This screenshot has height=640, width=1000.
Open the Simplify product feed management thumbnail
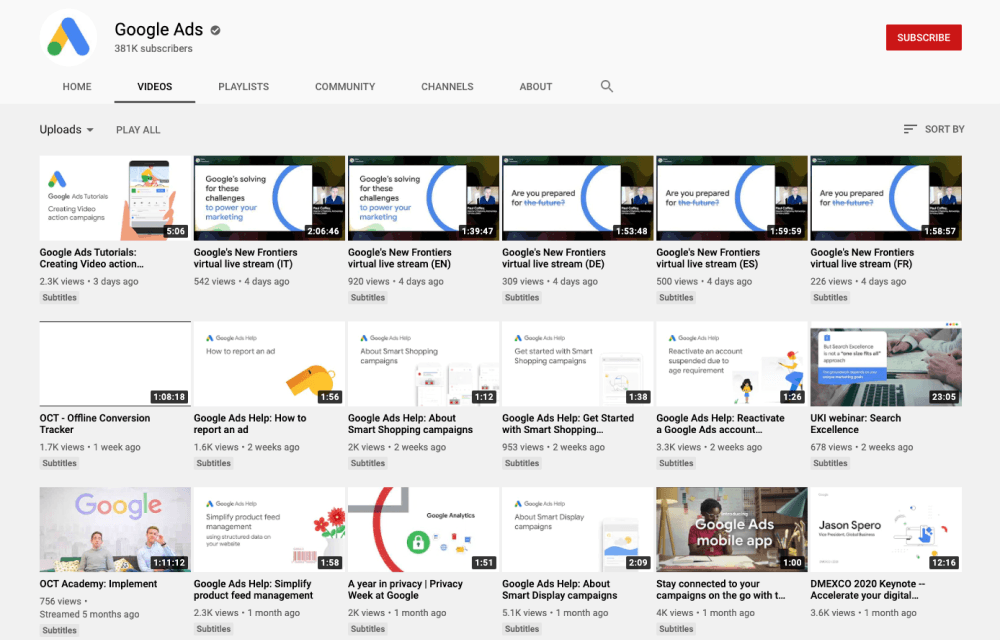coord(269,530)
